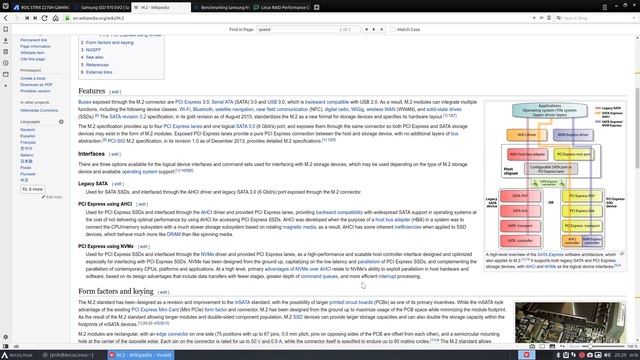The image size is (640, 360).
Task: Open the Vivaldi menu logo button
Action: click(x=5, y=6)
